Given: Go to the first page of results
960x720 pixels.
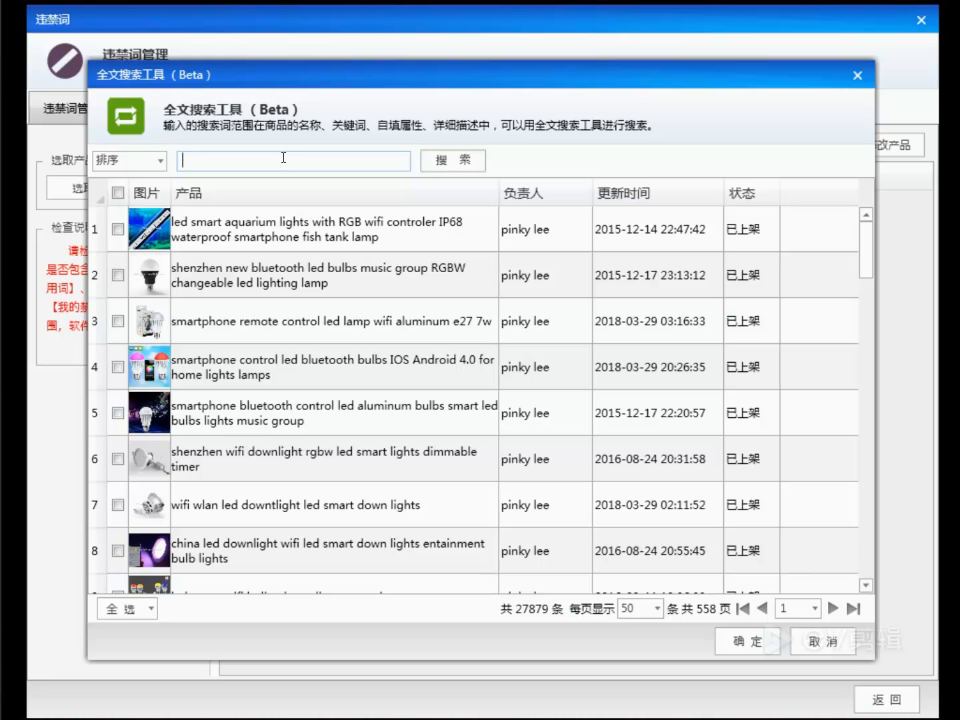Looking at the screenshot, I should (743, 609).
